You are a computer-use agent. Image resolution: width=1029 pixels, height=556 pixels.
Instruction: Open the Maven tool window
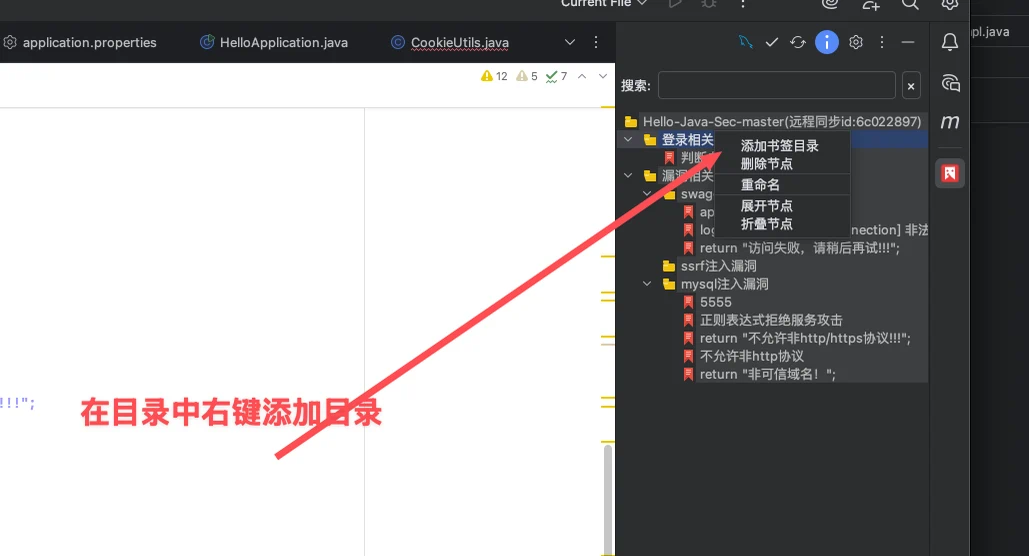point(950,122)
